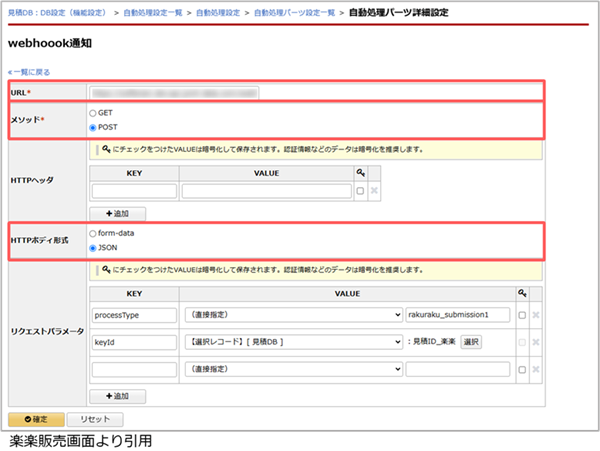Click the 一覧に戻る back link
This screenshot has height=451, width=600.
tap(31, 72)
